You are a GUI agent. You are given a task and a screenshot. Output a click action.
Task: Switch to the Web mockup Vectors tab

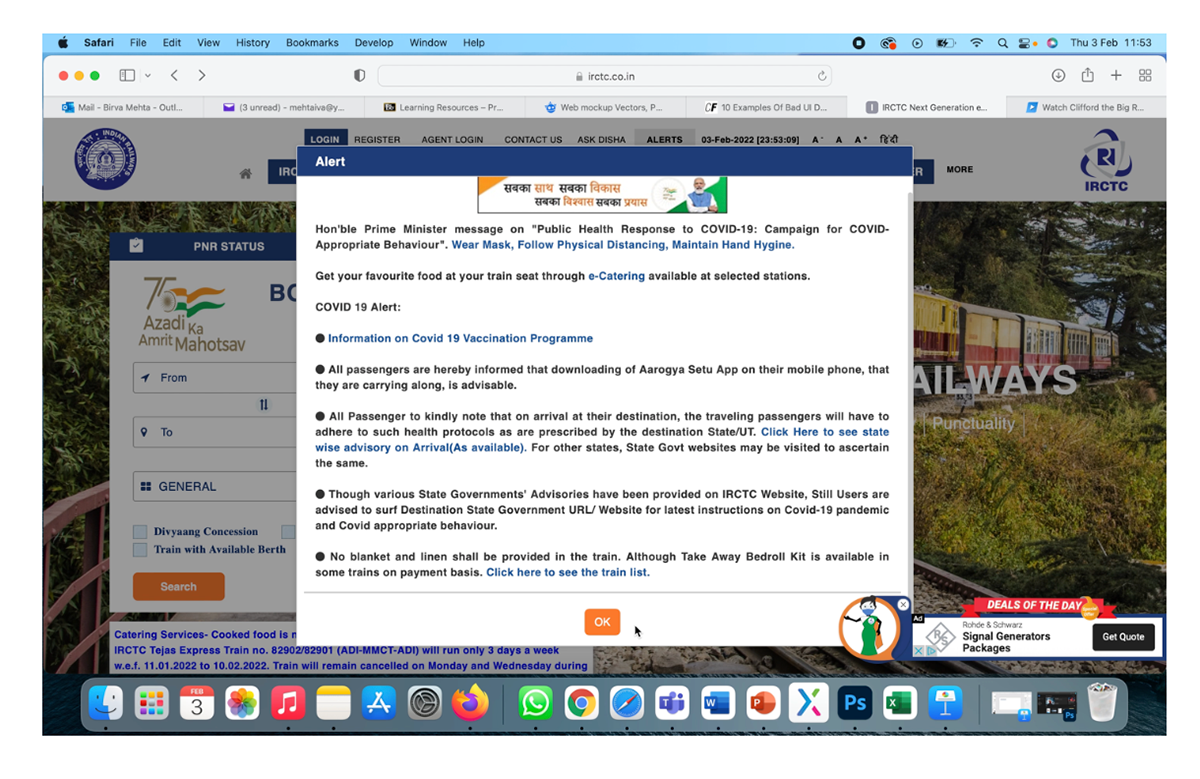point(605,107)
